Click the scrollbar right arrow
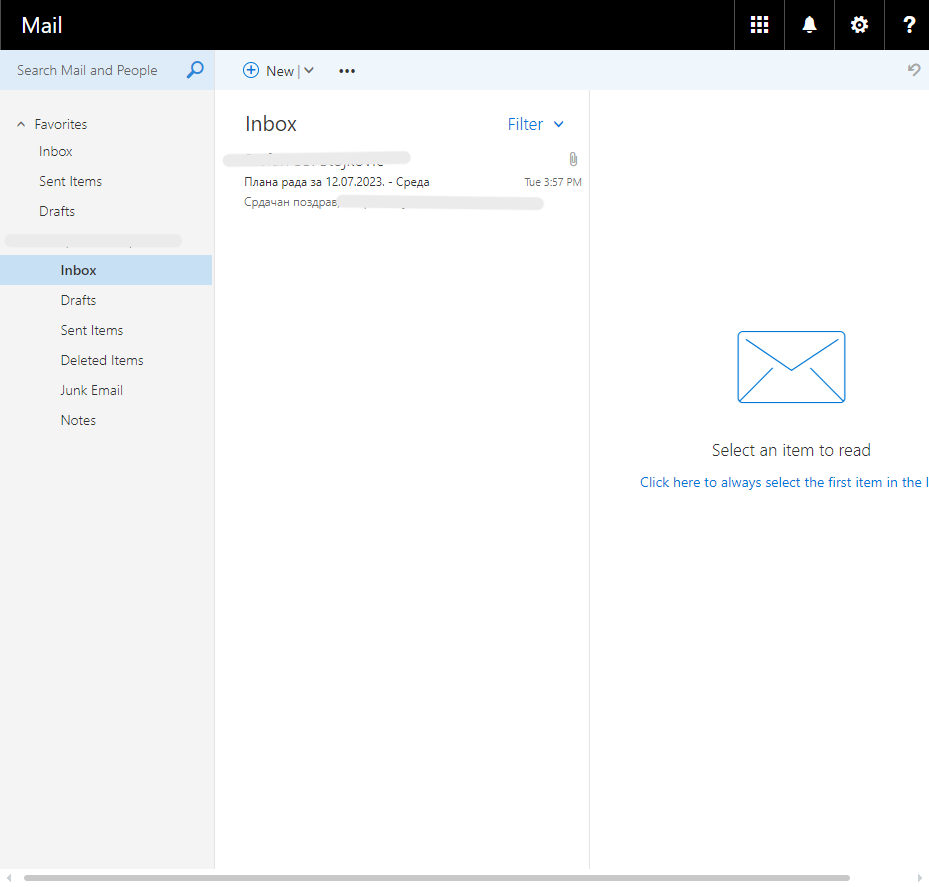This screenshot has width=929, height=887. click(920, 878)
